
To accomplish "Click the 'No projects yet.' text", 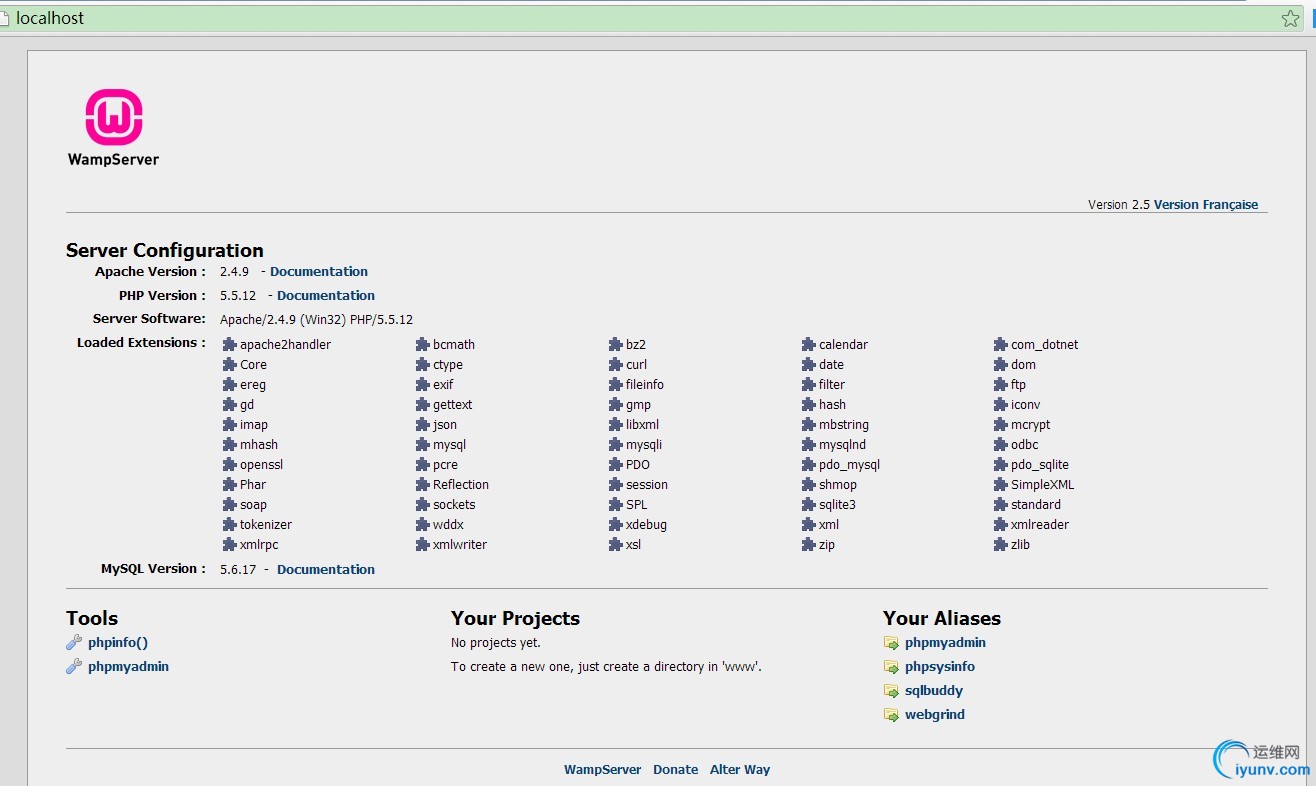I will [496, 643].
